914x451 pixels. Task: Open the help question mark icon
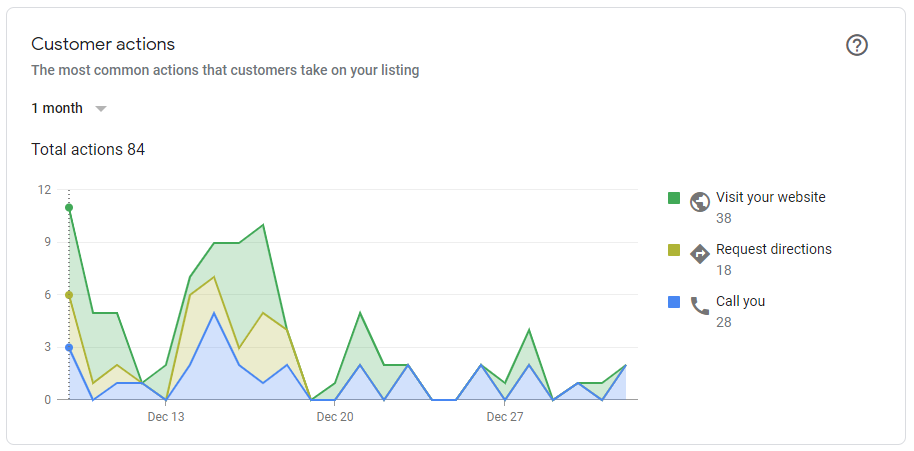pos(856,45)
